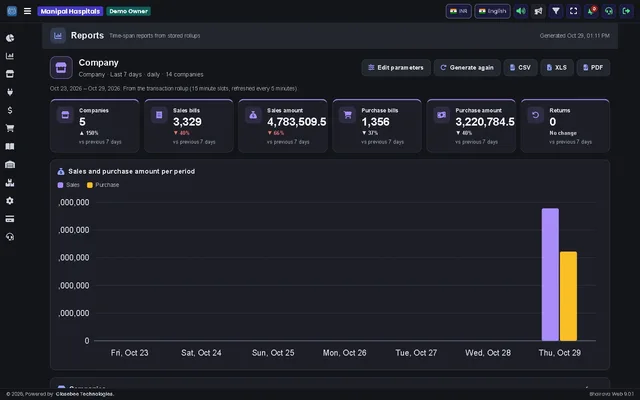Click the Generate again button
Image resolution: width=640 pixels, height=400 pixels.
click(467, 67)
